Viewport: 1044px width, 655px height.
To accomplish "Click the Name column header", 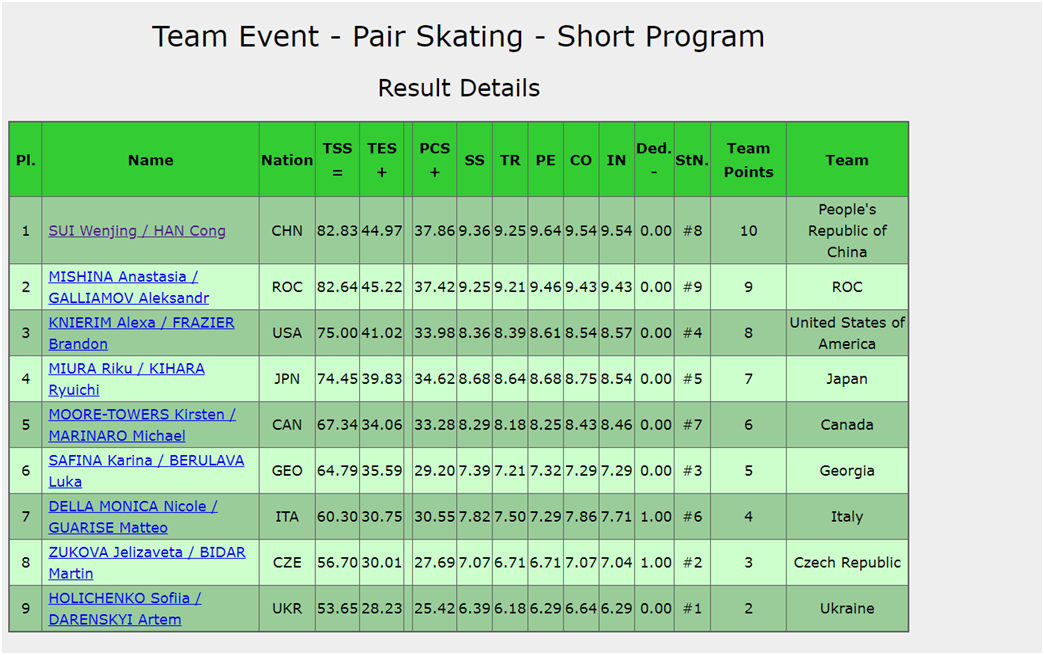I will (150, 160).
